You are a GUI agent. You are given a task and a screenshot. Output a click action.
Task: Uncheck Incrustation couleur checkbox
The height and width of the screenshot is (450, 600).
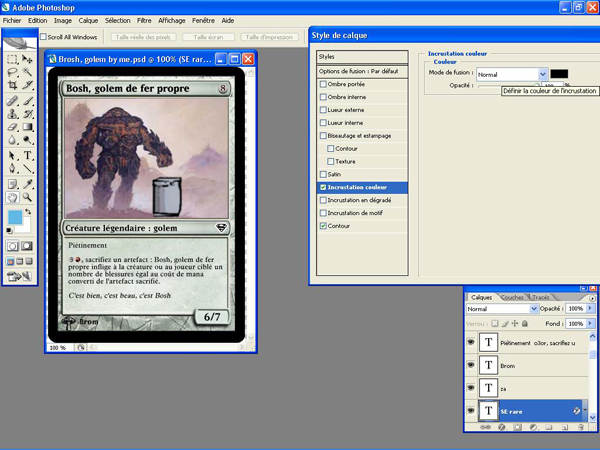pos(323,188)
